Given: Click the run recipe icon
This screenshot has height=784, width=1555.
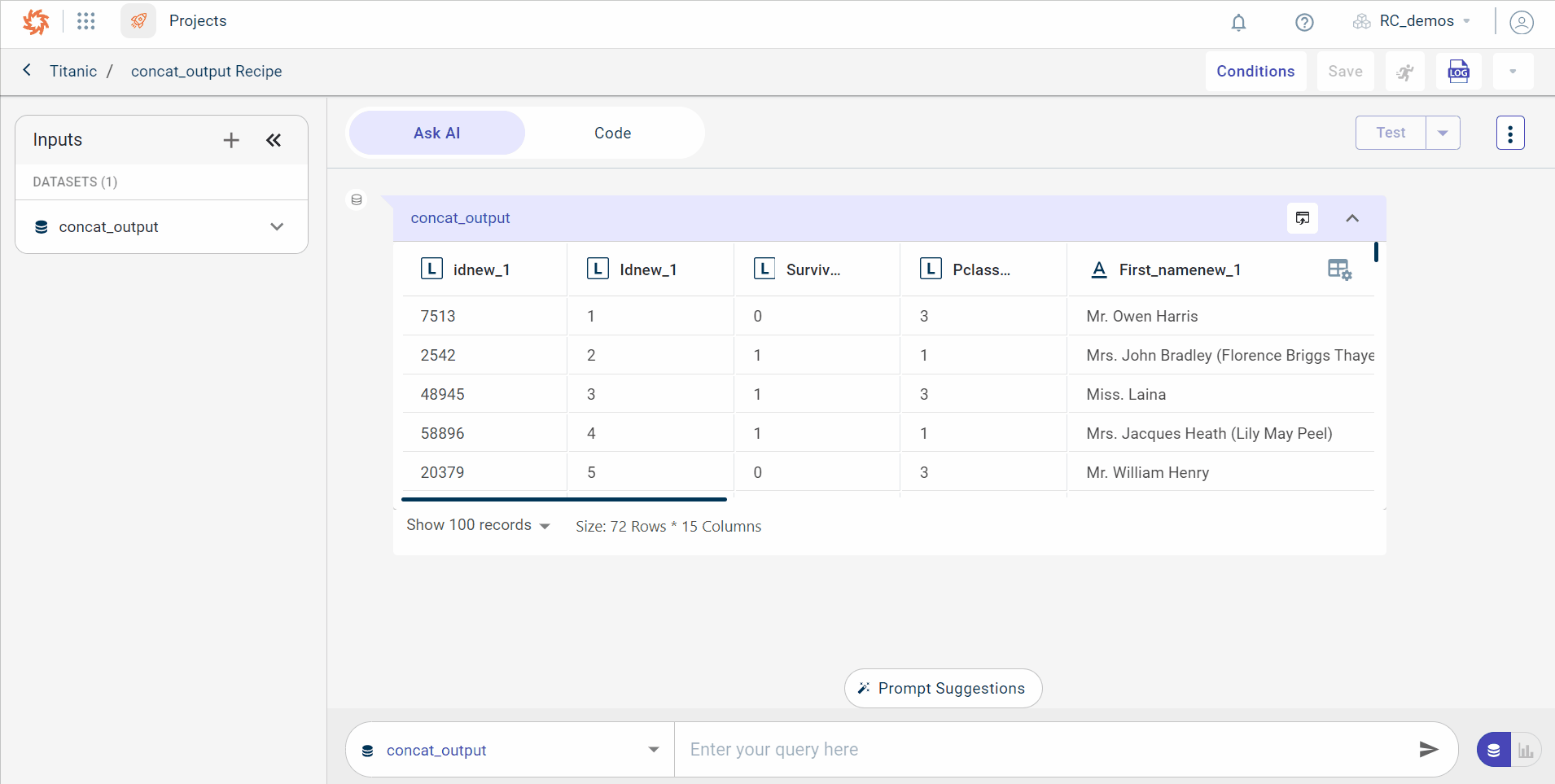Looking at the screenshot, I should tap(1405, 72).
